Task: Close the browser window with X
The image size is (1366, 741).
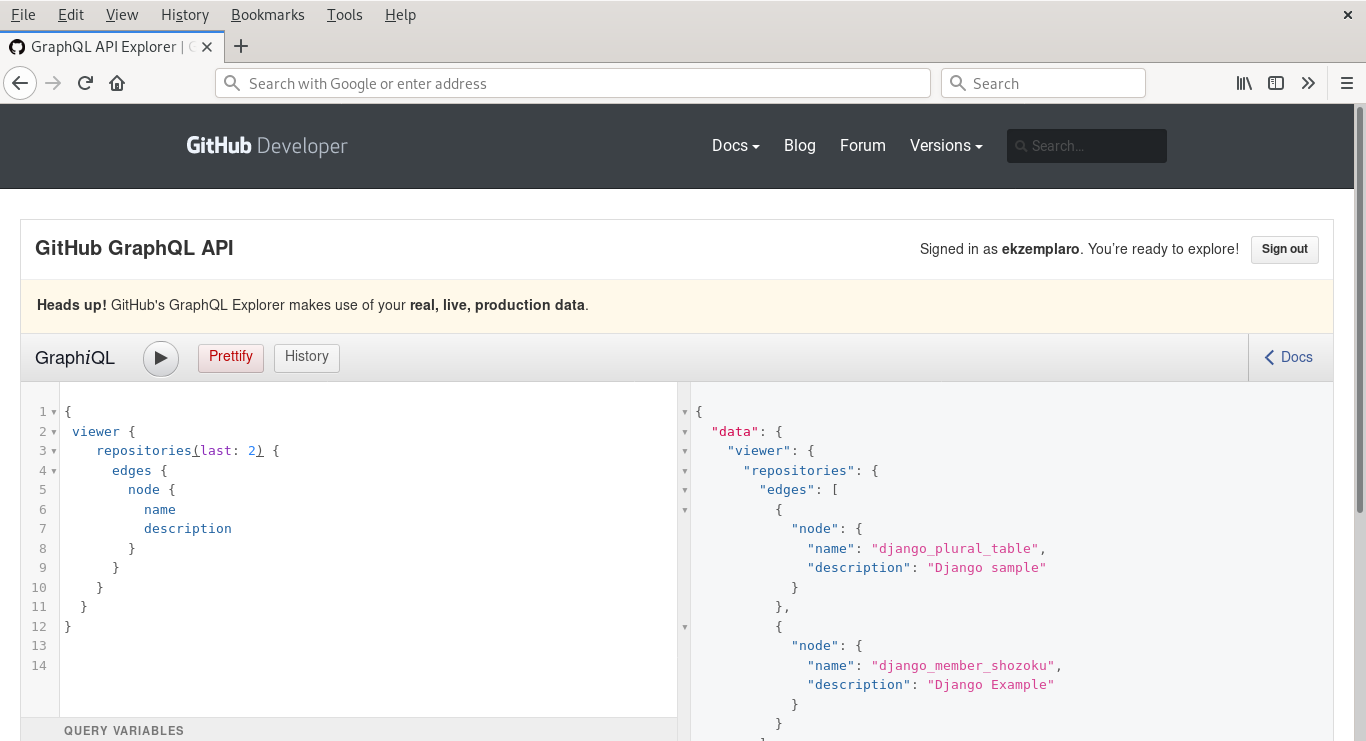Action: 1348,15
